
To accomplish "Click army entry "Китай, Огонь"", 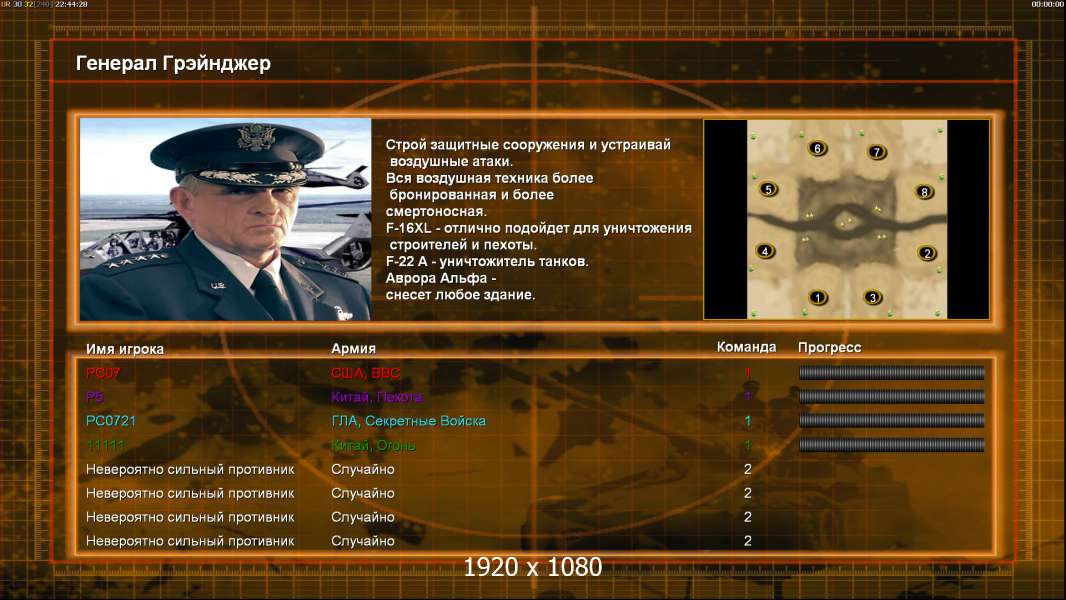I will tap(373, 446).
